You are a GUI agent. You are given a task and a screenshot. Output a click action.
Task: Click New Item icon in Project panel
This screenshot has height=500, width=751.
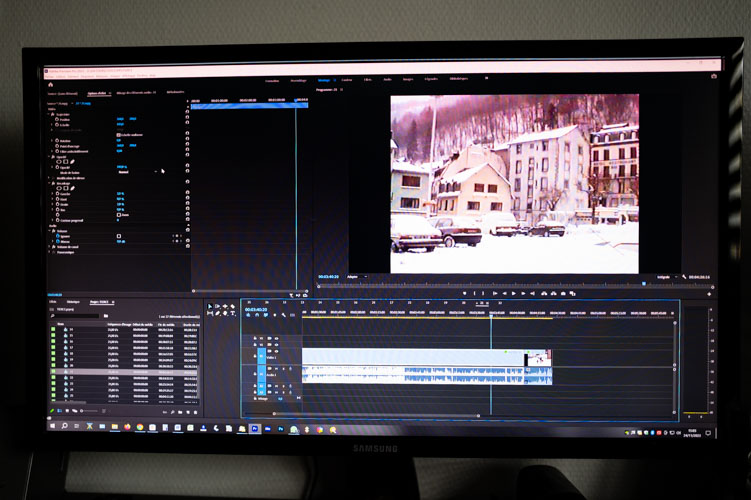[188, 412]
